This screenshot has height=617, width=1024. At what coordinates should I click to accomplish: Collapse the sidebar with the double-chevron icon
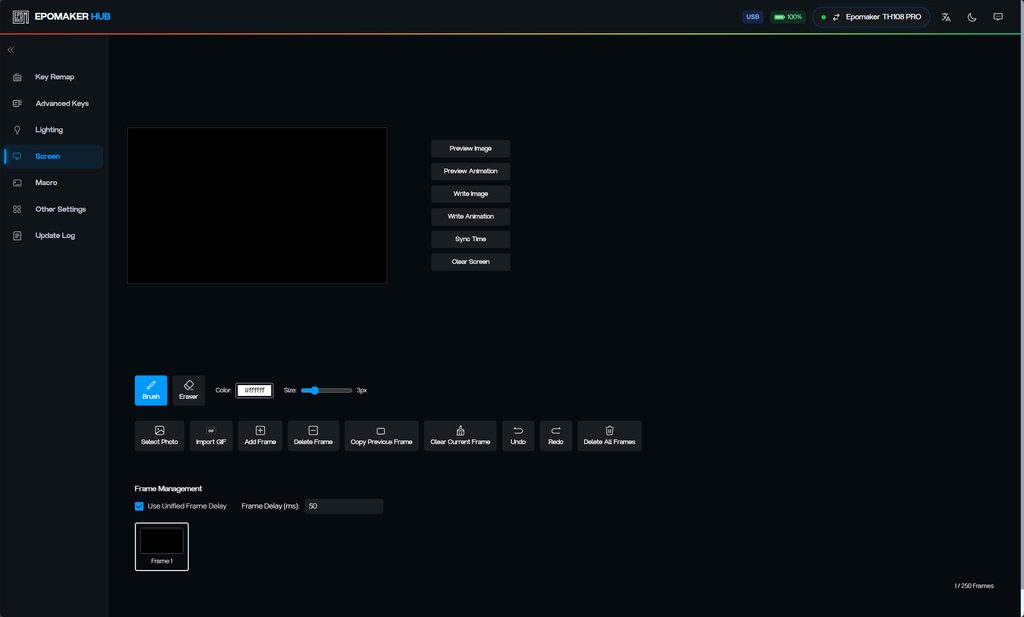pyautogui.click(x=10, y=50)
